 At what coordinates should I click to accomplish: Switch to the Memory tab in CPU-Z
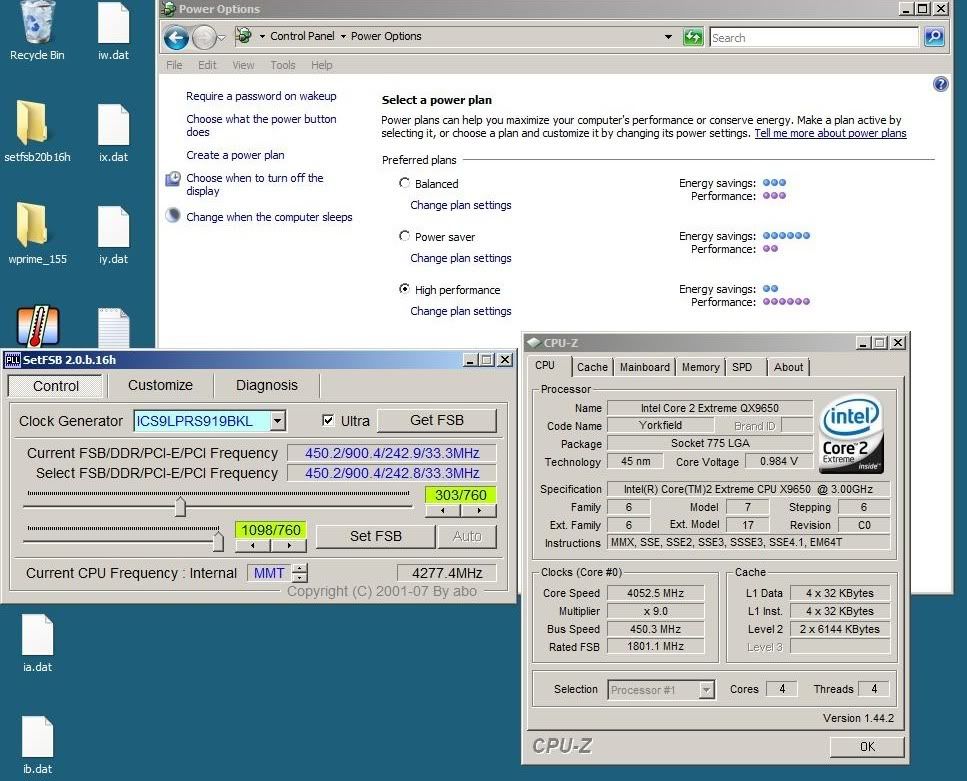point(701,367)
